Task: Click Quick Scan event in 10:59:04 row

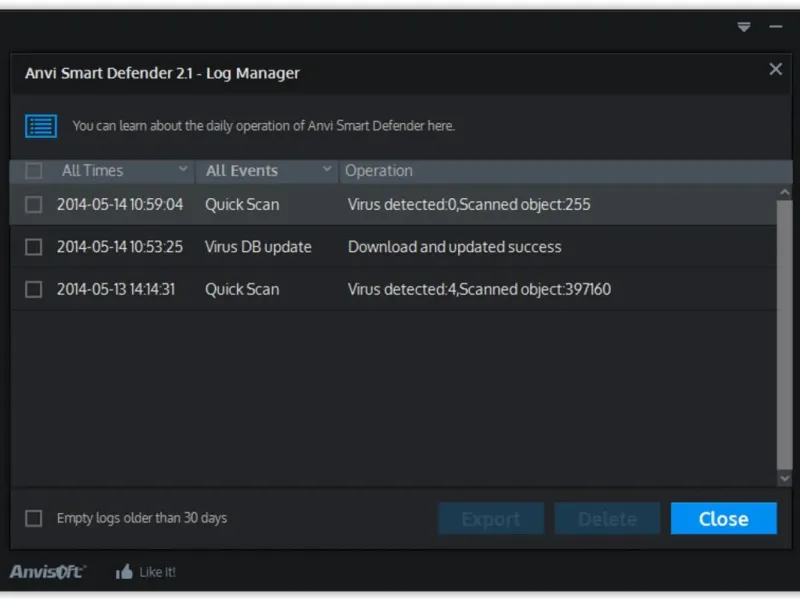Action: (x=242, y=205)
